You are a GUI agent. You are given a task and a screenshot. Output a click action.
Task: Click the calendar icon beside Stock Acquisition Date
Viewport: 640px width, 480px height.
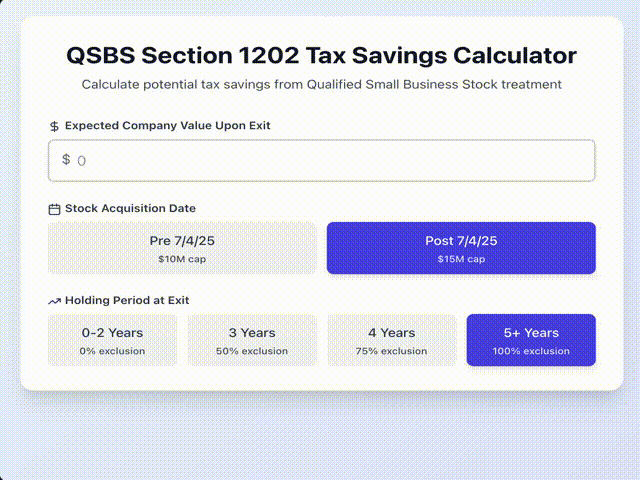pyautogui.click(x=54, y=209)
